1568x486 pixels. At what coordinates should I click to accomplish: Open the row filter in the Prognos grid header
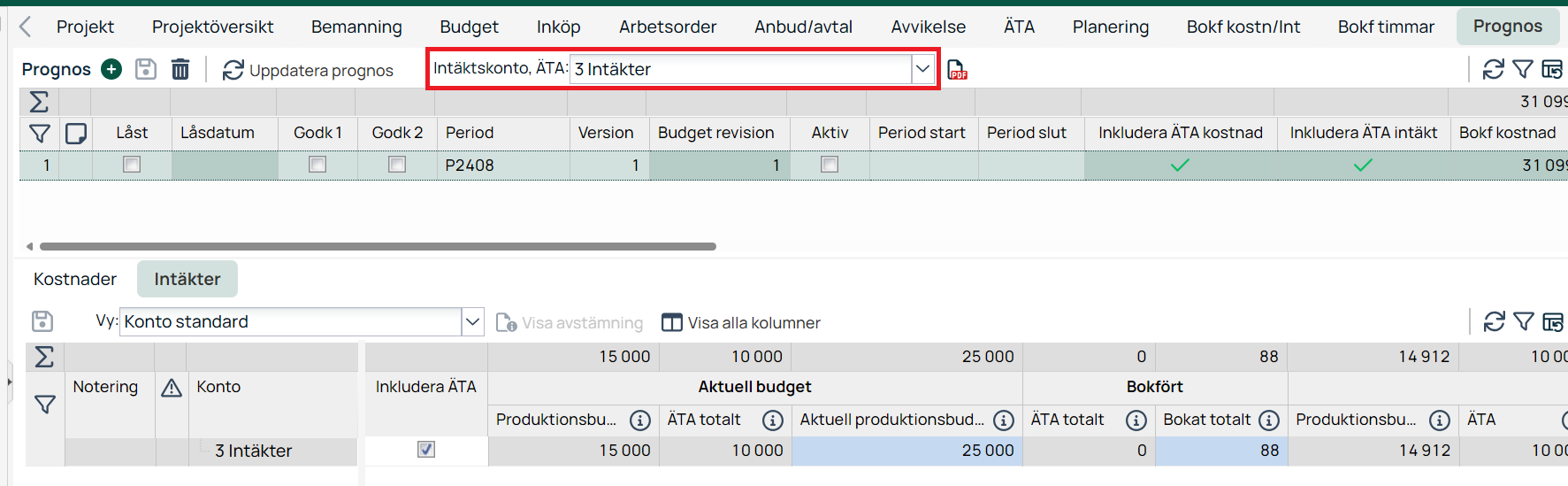click(x=40, y=133)
